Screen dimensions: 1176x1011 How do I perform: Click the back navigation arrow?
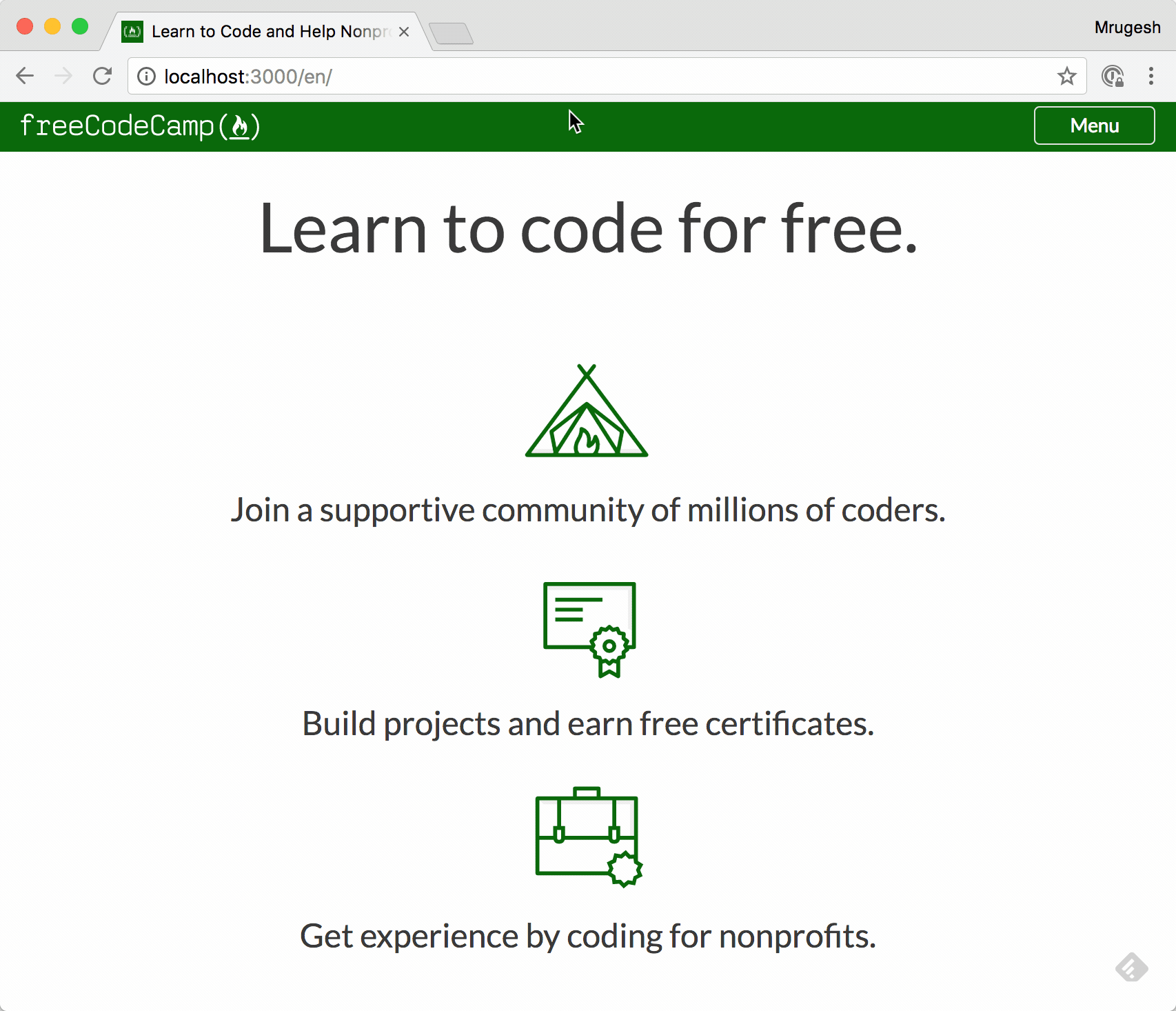(25, 76)
